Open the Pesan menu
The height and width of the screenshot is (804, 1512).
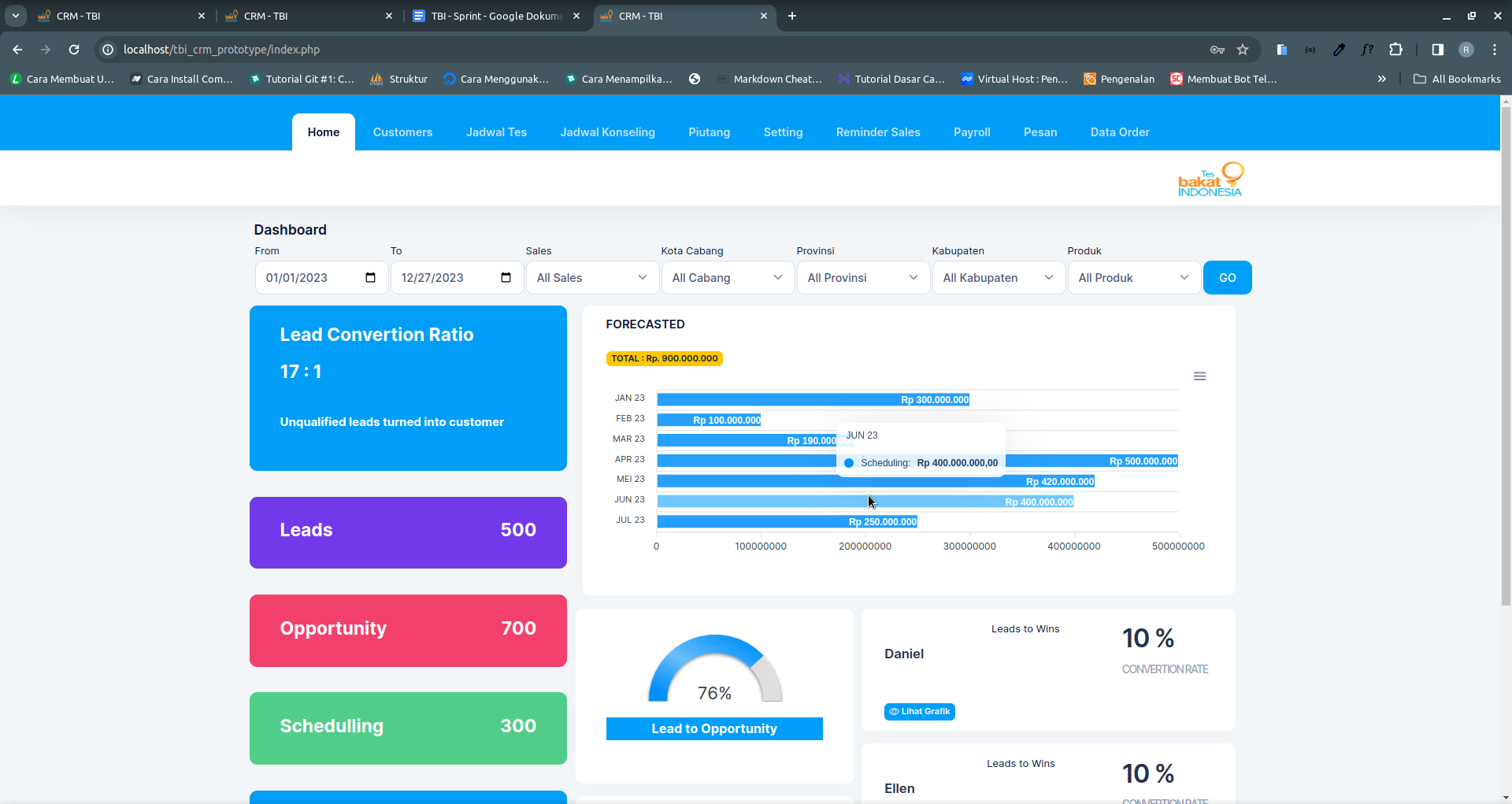pos(1040,132)
